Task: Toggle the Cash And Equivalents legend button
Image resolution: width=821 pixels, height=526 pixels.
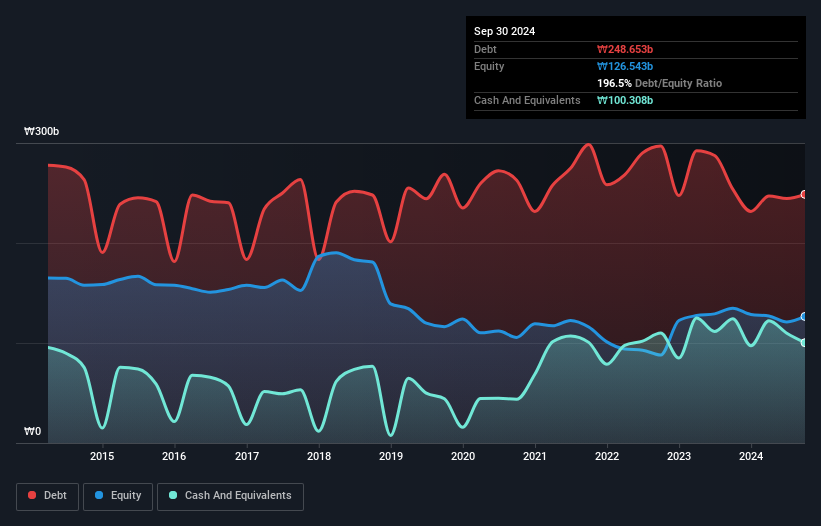Action: click(230, 496)
